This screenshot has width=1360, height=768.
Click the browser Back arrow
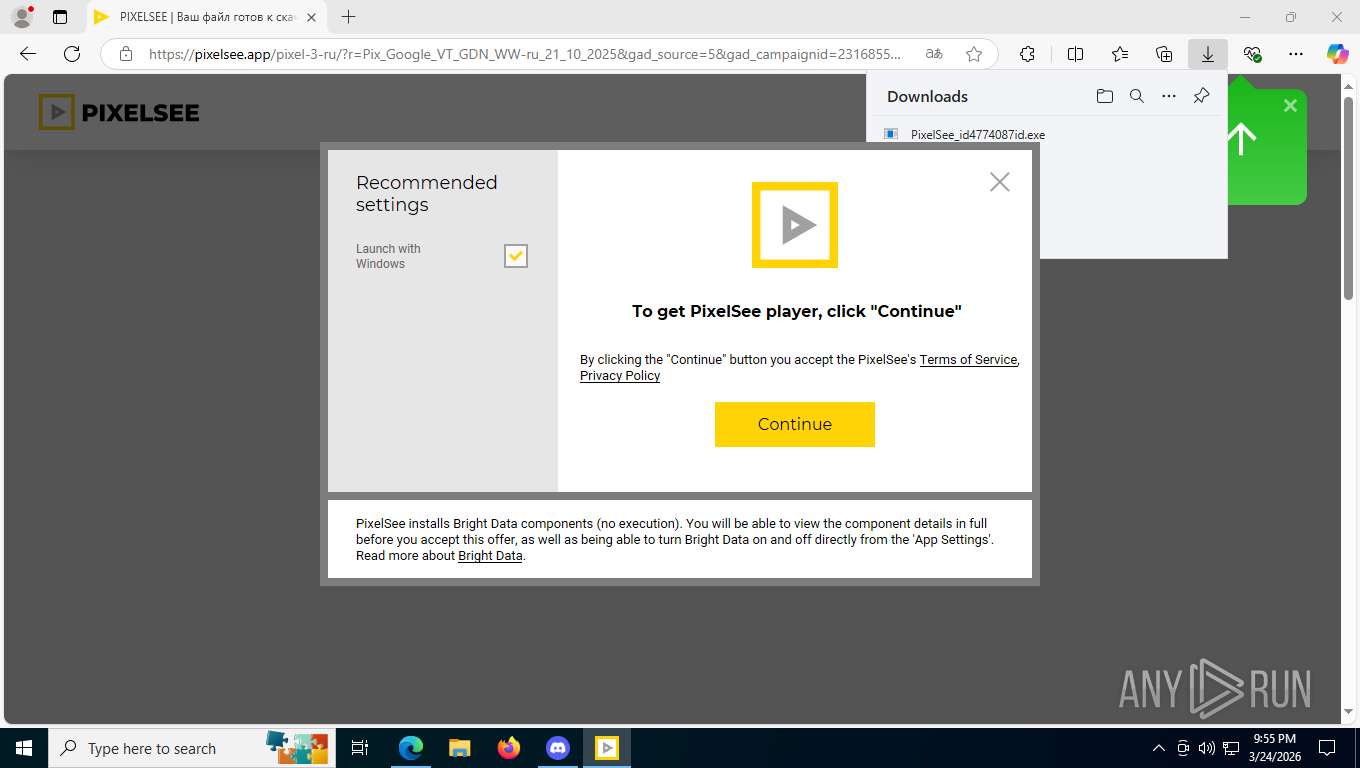point(28,54)
